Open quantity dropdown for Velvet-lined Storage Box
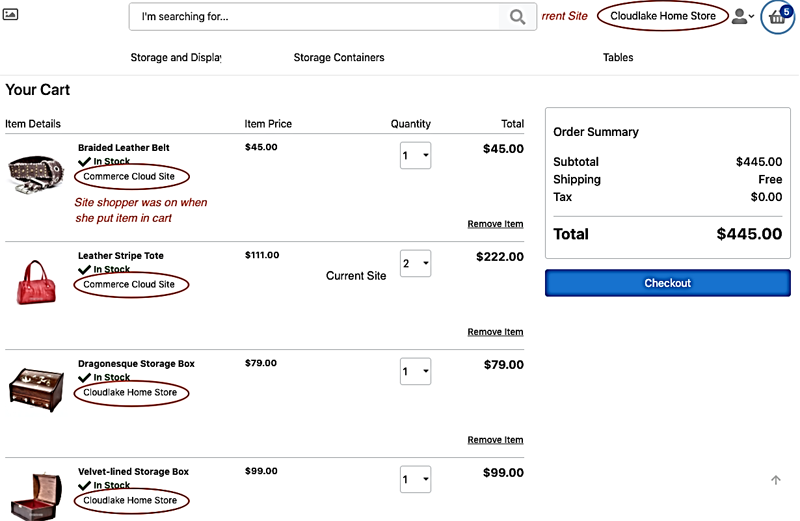This screenshot has height=521, width=800. (416, 480)
